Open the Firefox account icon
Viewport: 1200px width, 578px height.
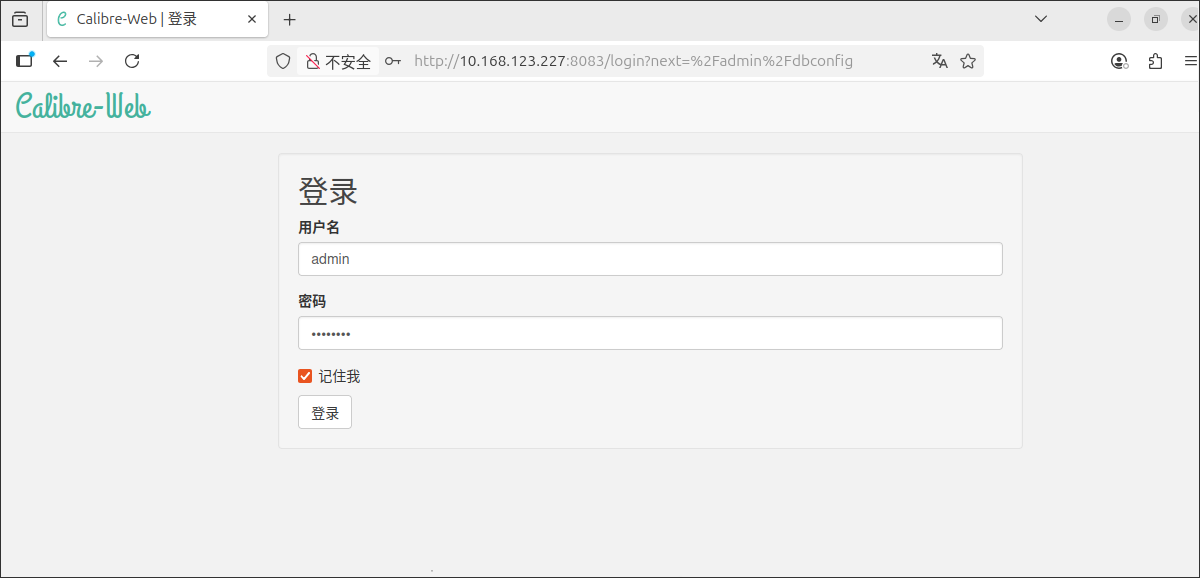(1119, 61)
